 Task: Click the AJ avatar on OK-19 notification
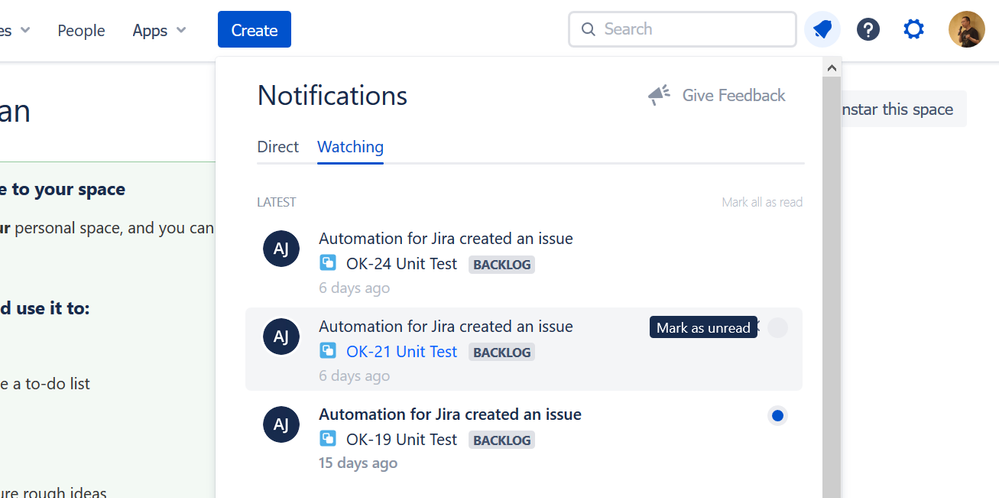pyautogui.click(x=281, y=425)
